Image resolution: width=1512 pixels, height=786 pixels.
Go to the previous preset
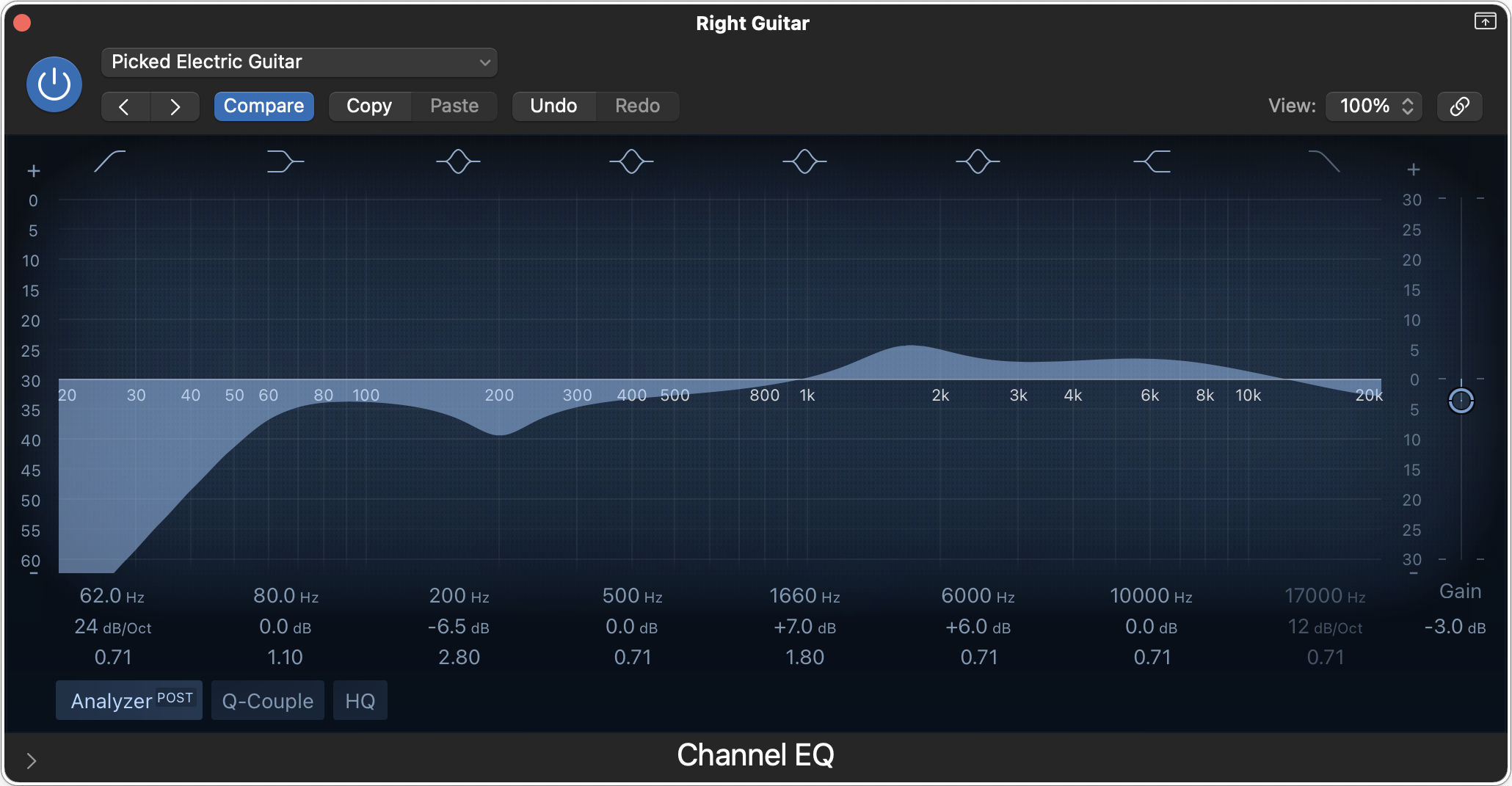point(125,106)
